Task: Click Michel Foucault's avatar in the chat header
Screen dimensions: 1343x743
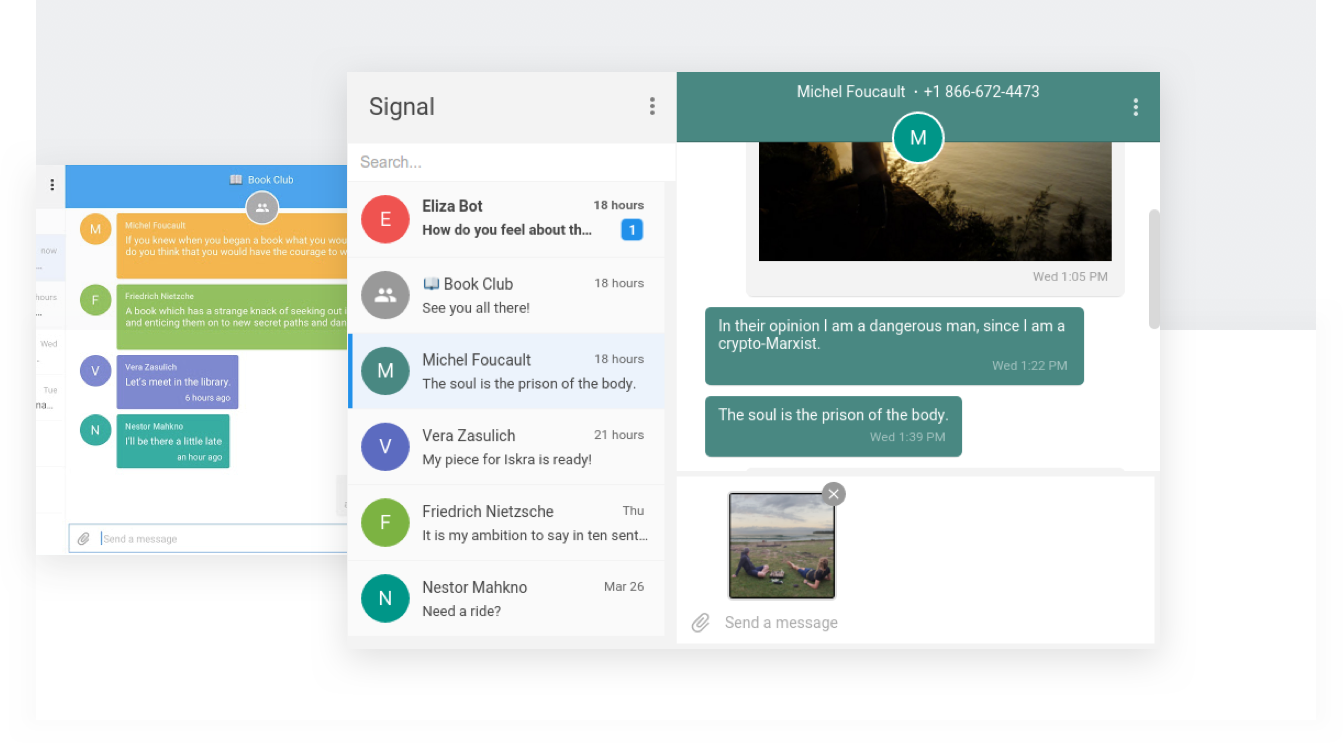Action: click(918, 138)
